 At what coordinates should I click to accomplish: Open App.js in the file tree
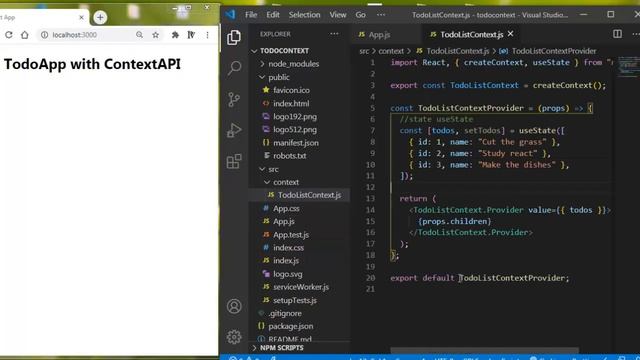point(284,221)
